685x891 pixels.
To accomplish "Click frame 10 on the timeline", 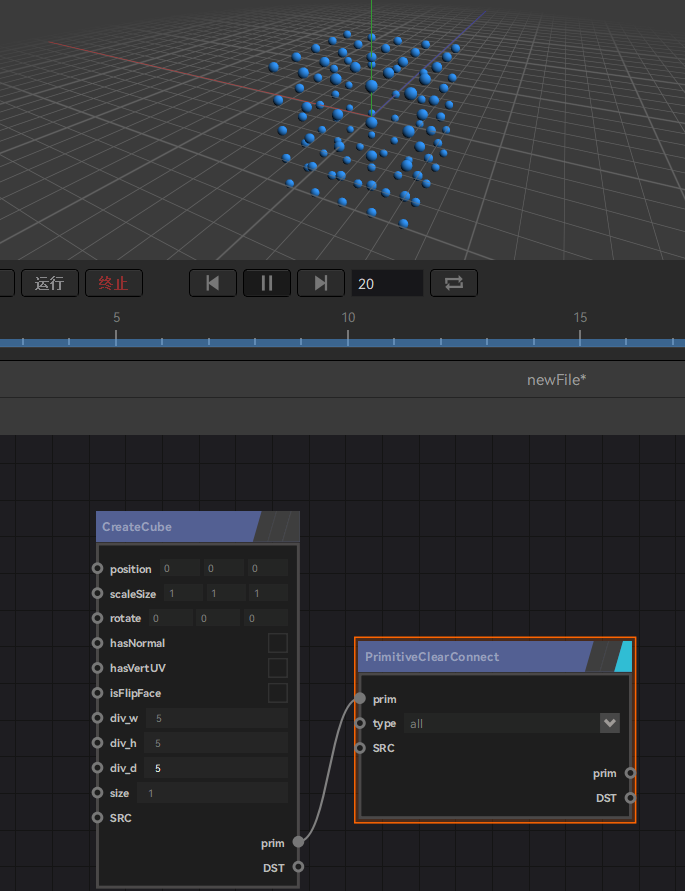I will [348, 341].
